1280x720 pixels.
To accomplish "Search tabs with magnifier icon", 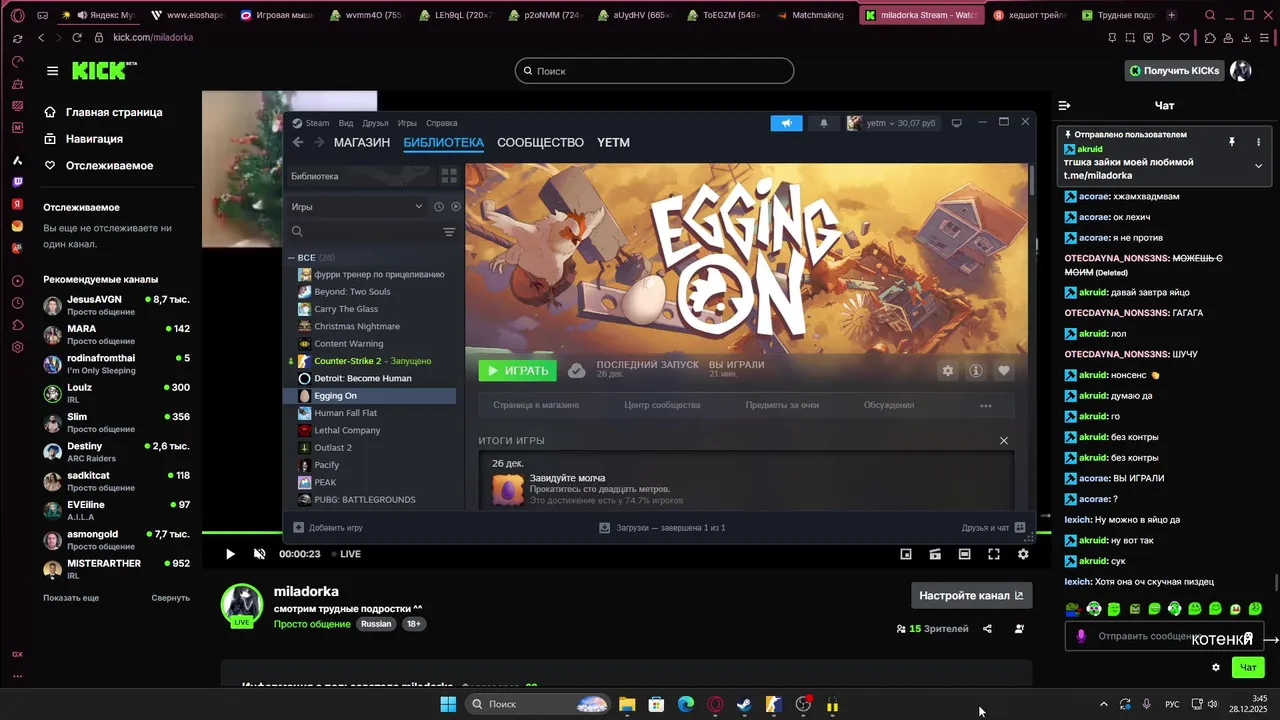I will pyautogui.click(x=1210, y=15).
